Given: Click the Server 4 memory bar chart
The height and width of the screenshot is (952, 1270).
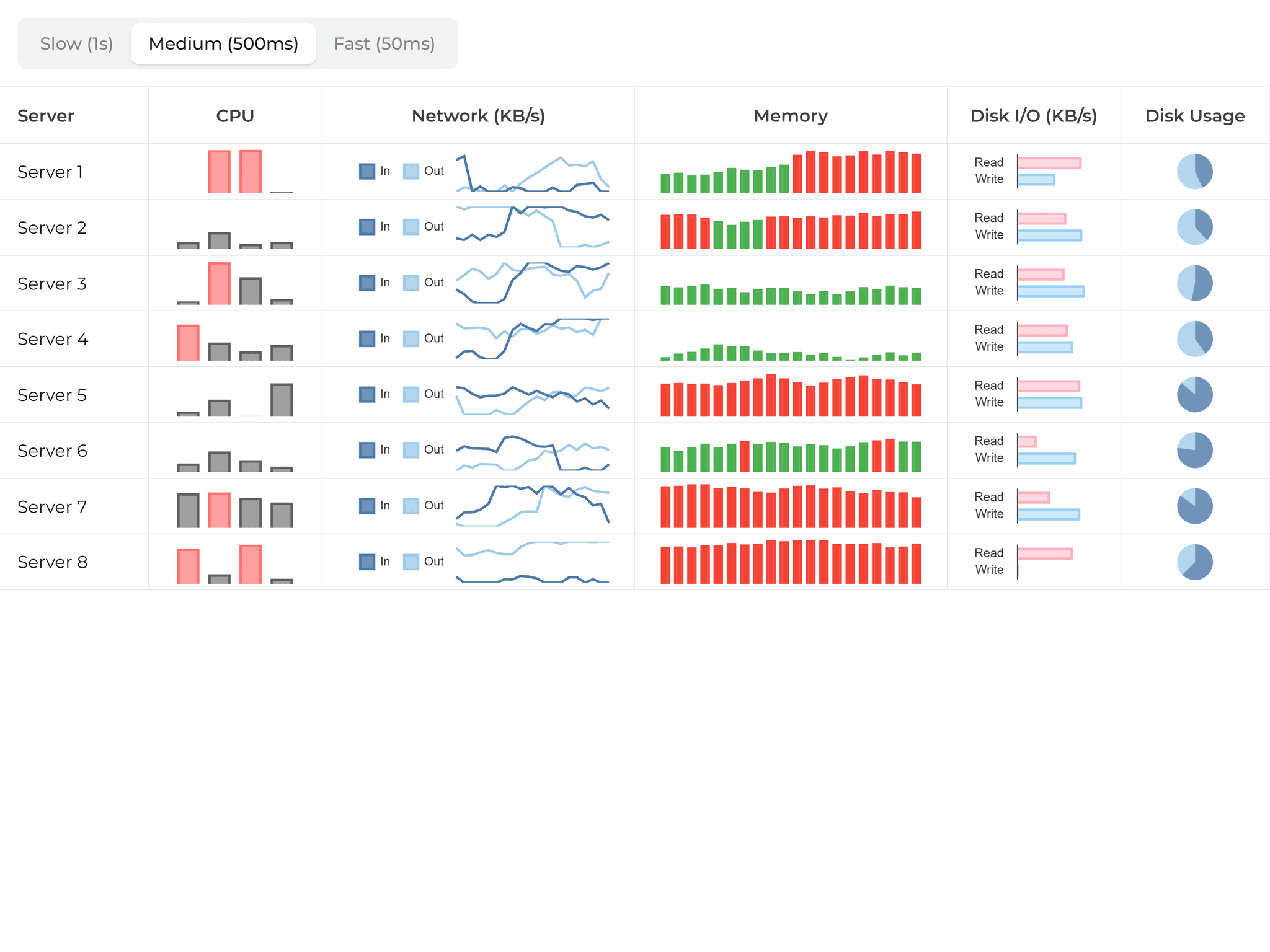Looking at the screenshot, I should pos(791,352).
